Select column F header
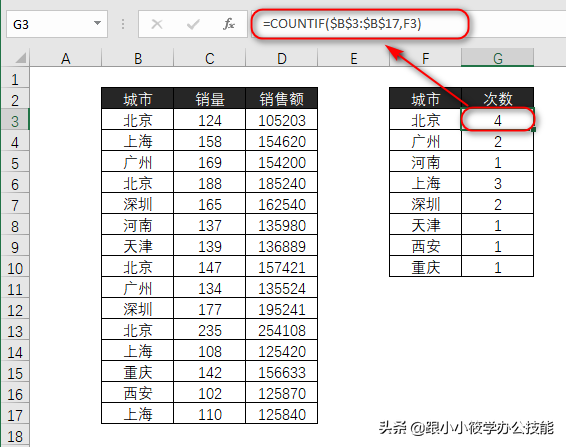Screen dimensions: 566x447 point(425,58)
